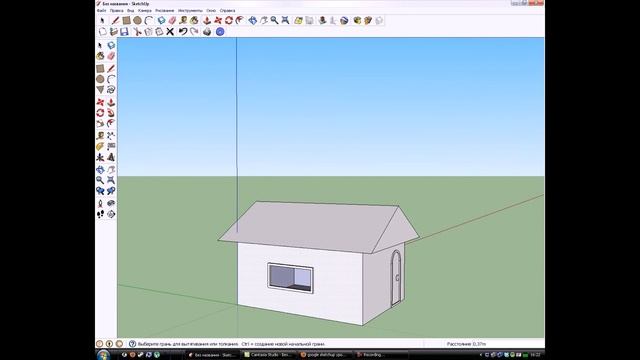The image size is (640, 360).
Task: Select the Paint Bucket in top toolbar
Action: 194,20
